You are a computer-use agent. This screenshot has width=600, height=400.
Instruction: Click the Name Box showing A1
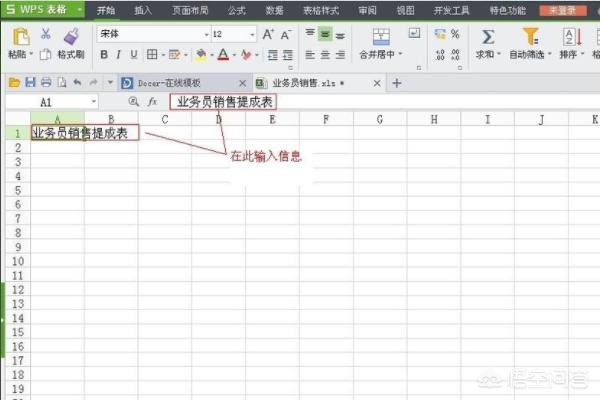click(52, 102)
